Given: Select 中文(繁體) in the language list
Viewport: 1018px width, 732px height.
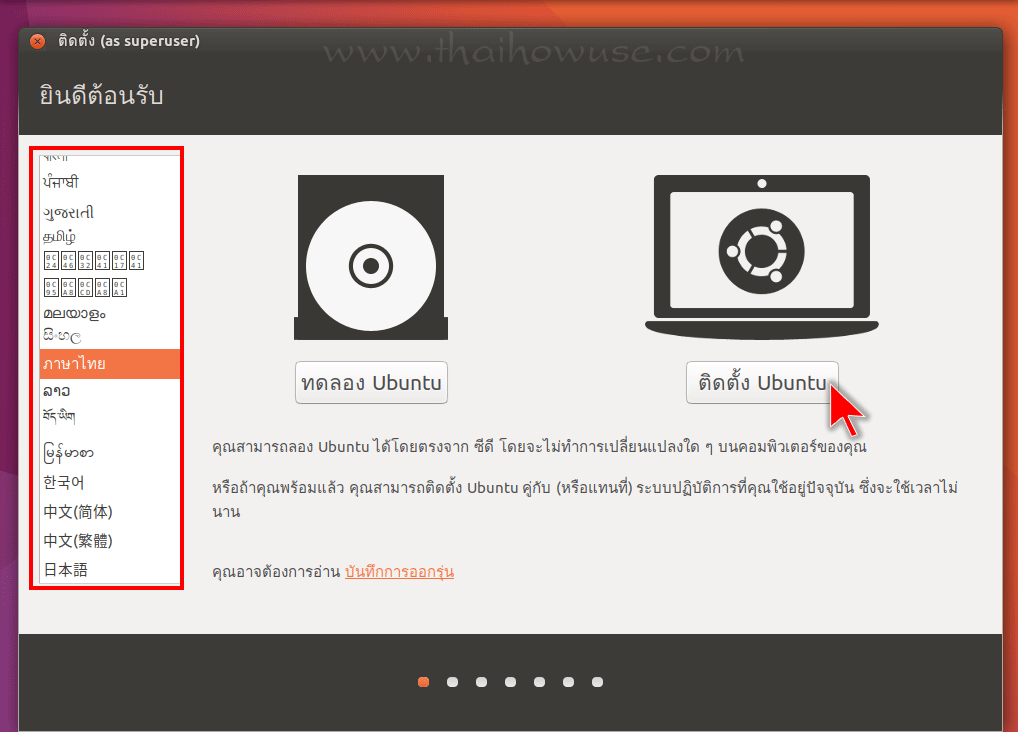Looking at the screenshot, I should click(x=110, y=540).
